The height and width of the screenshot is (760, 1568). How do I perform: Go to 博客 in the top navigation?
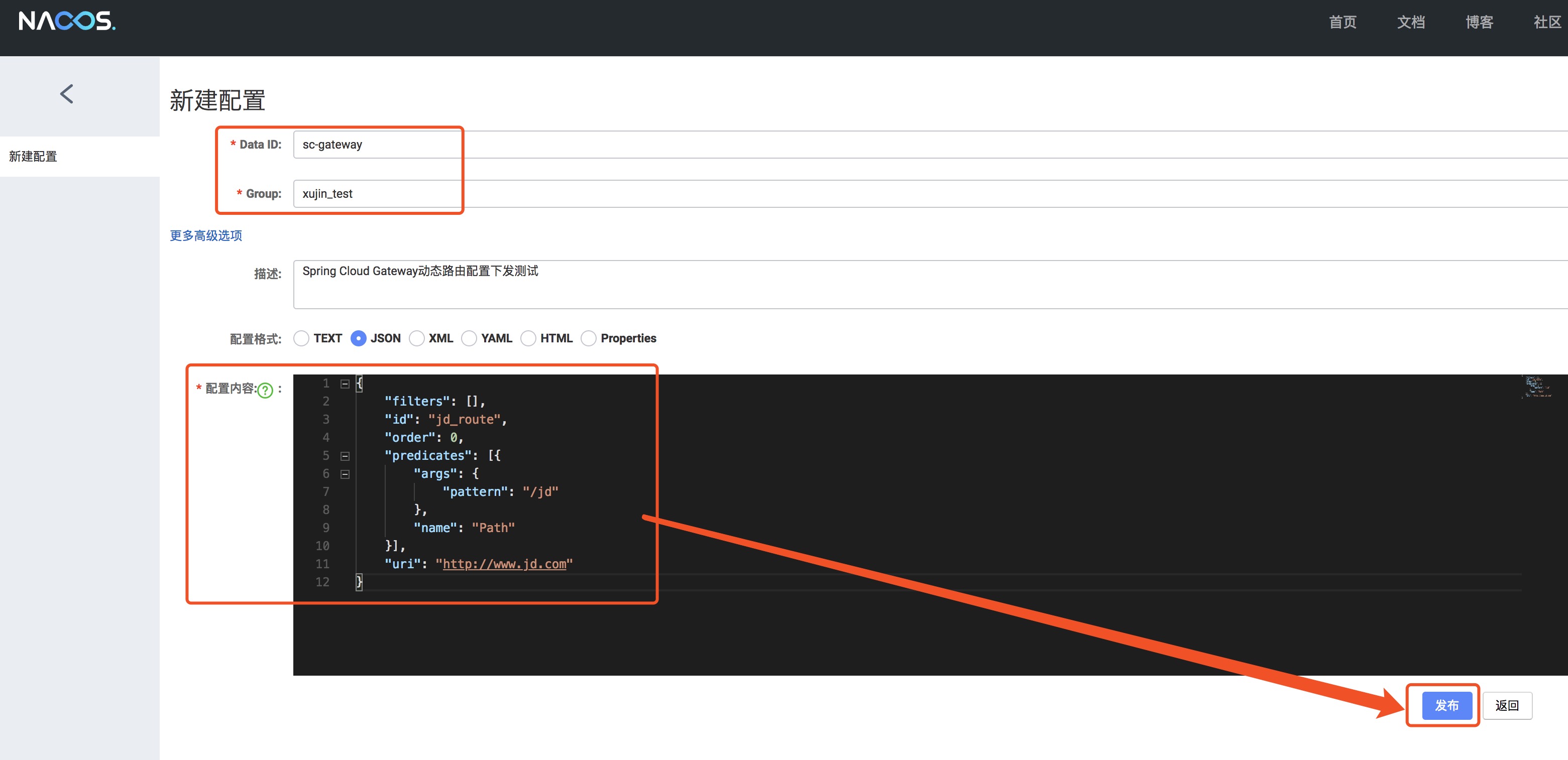(x=1479, y=23)
